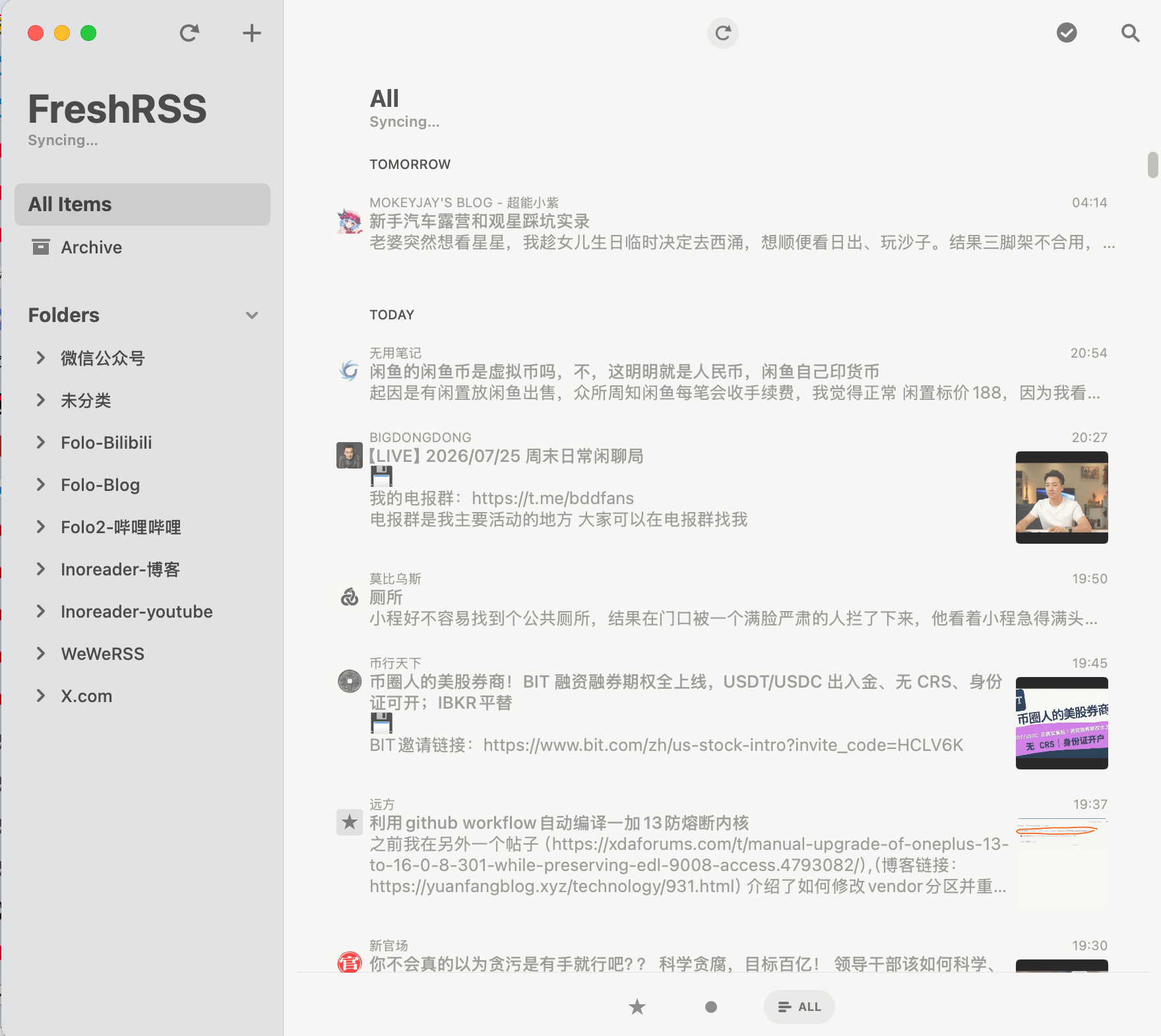Open article titled 厕所
This screenshot has width=1161, height=1036.
(386, 597)
